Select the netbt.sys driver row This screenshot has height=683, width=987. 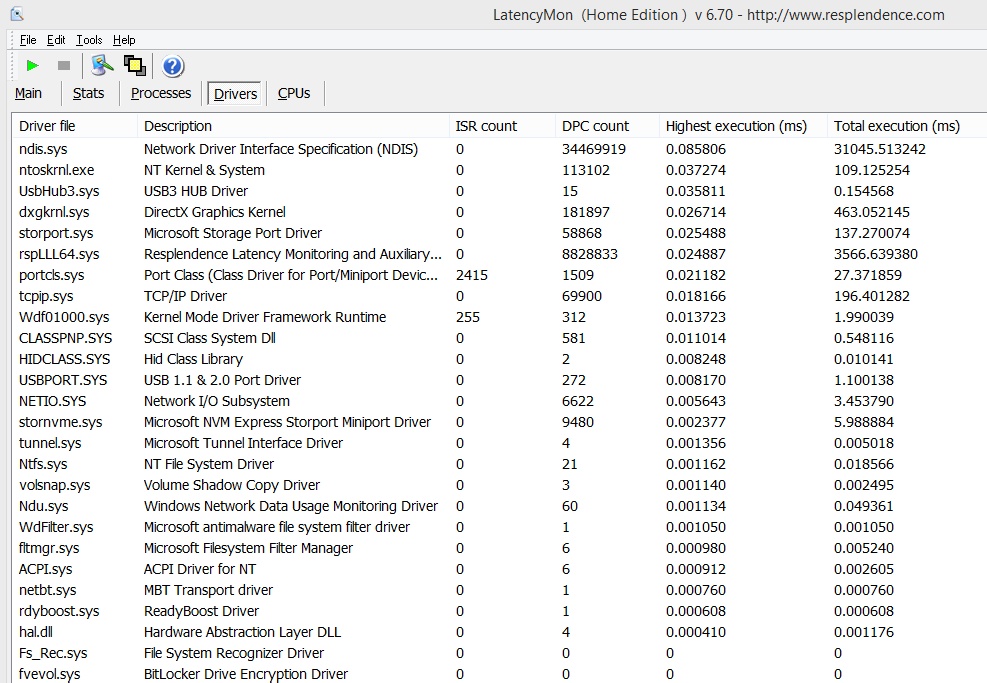click(x=499, y=590)
